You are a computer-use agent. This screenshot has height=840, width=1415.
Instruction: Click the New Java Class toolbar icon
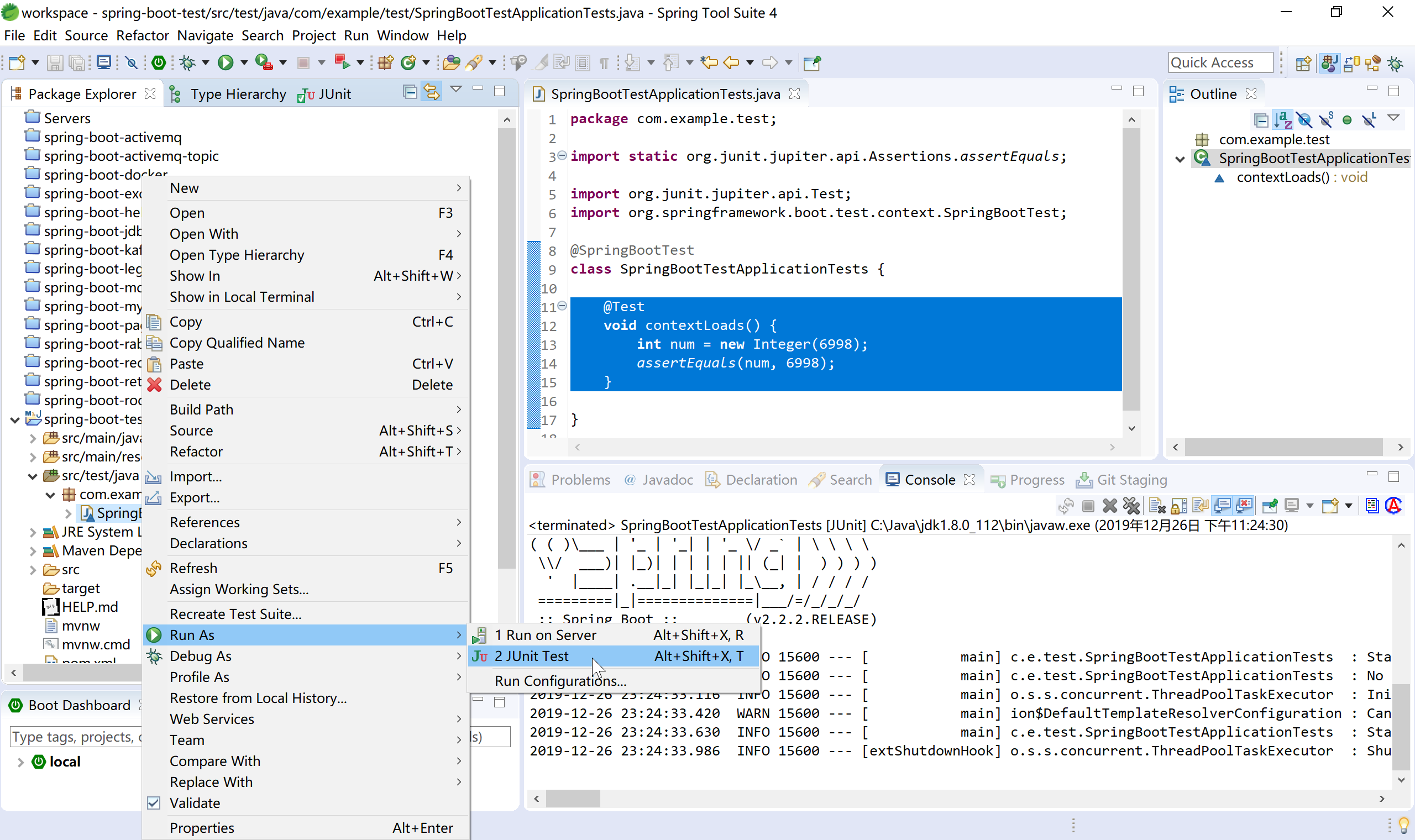[408, 62]
